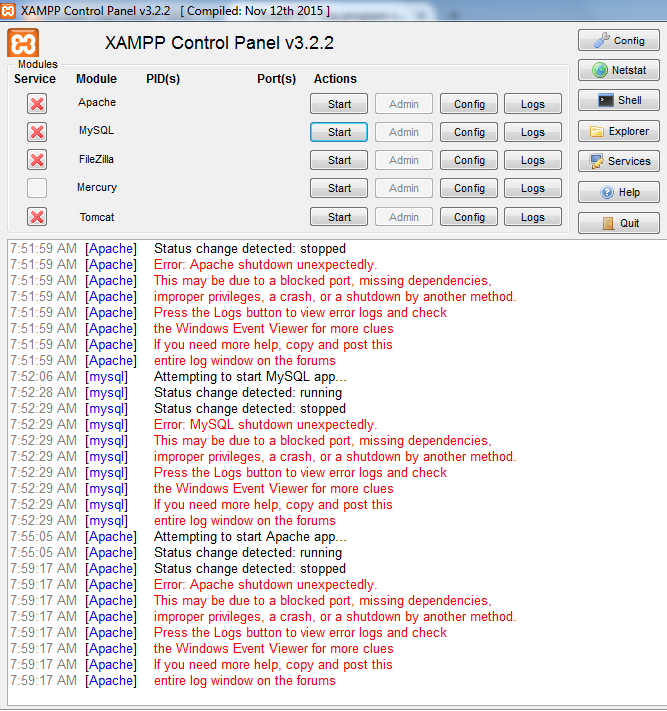Click the XAMPP logo icon in the panel

(x=23, y=43)
